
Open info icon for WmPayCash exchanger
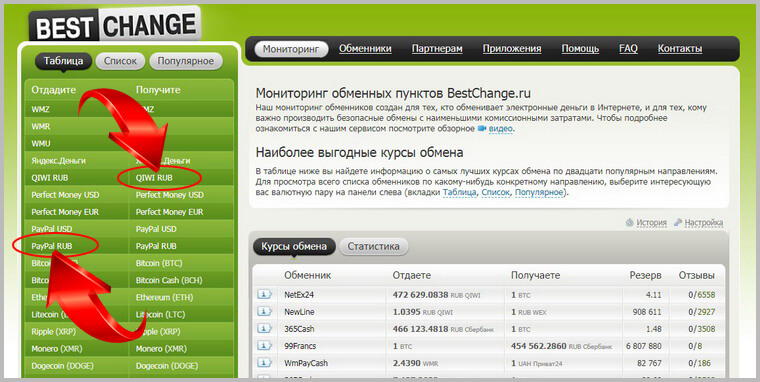click(264, 363)
